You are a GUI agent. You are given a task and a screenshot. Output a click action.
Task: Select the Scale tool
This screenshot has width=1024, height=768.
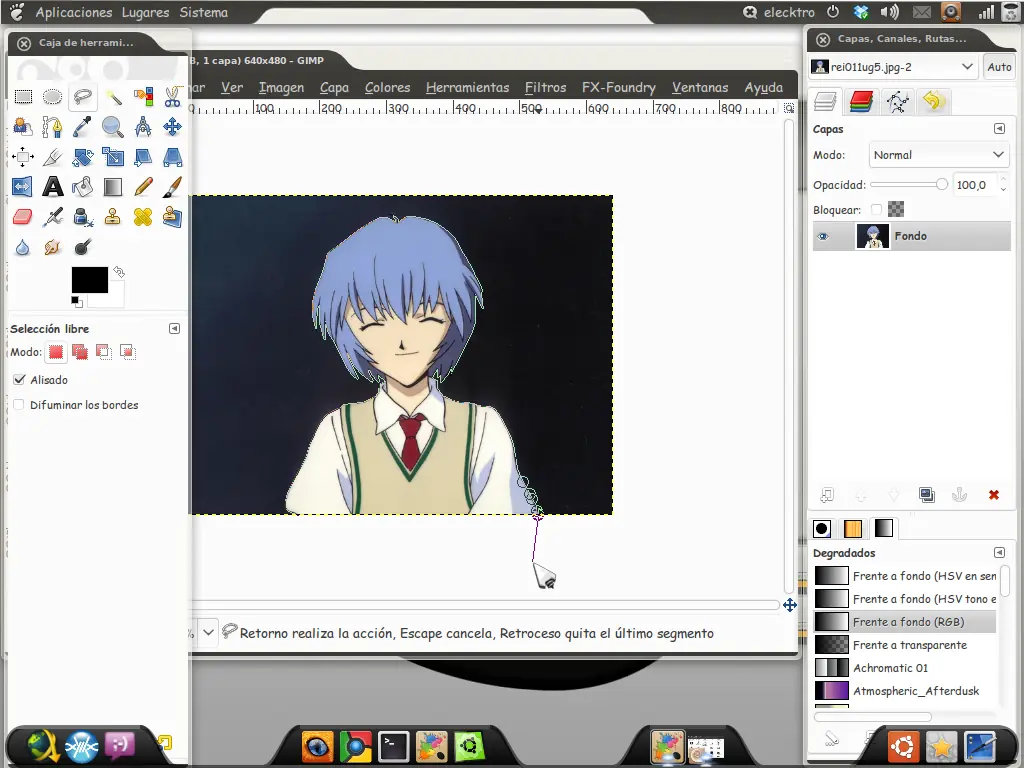113,157
